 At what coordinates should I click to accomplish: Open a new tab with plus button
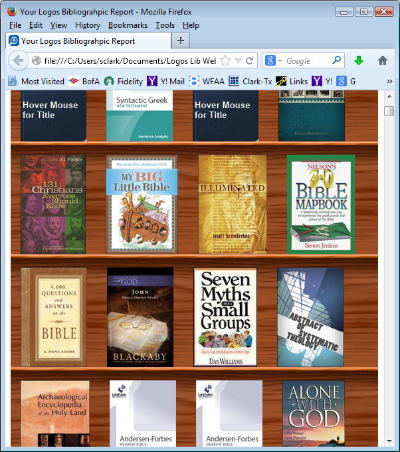[181, 41]
